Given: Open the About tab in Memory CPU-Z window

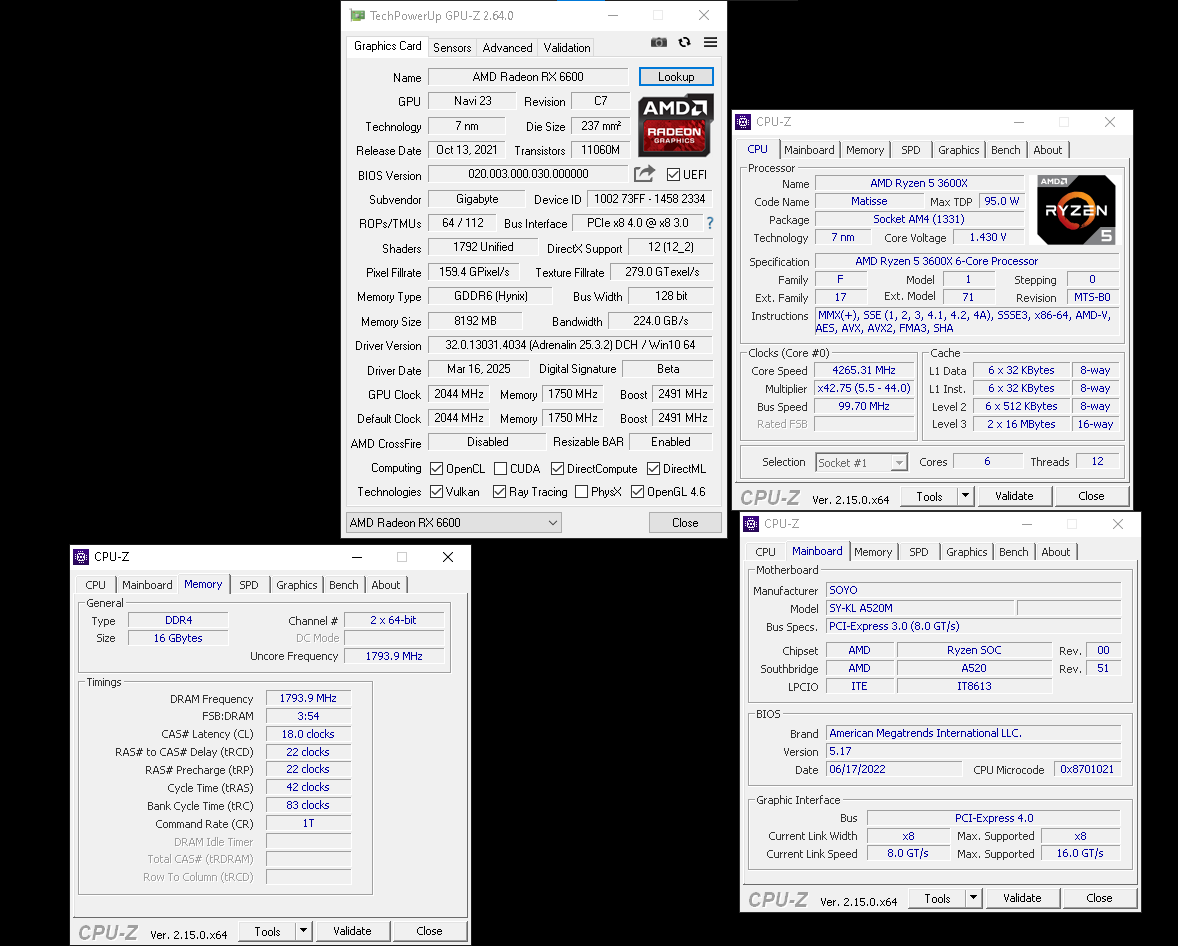Looking at the screenshot, I should (386, 585).
